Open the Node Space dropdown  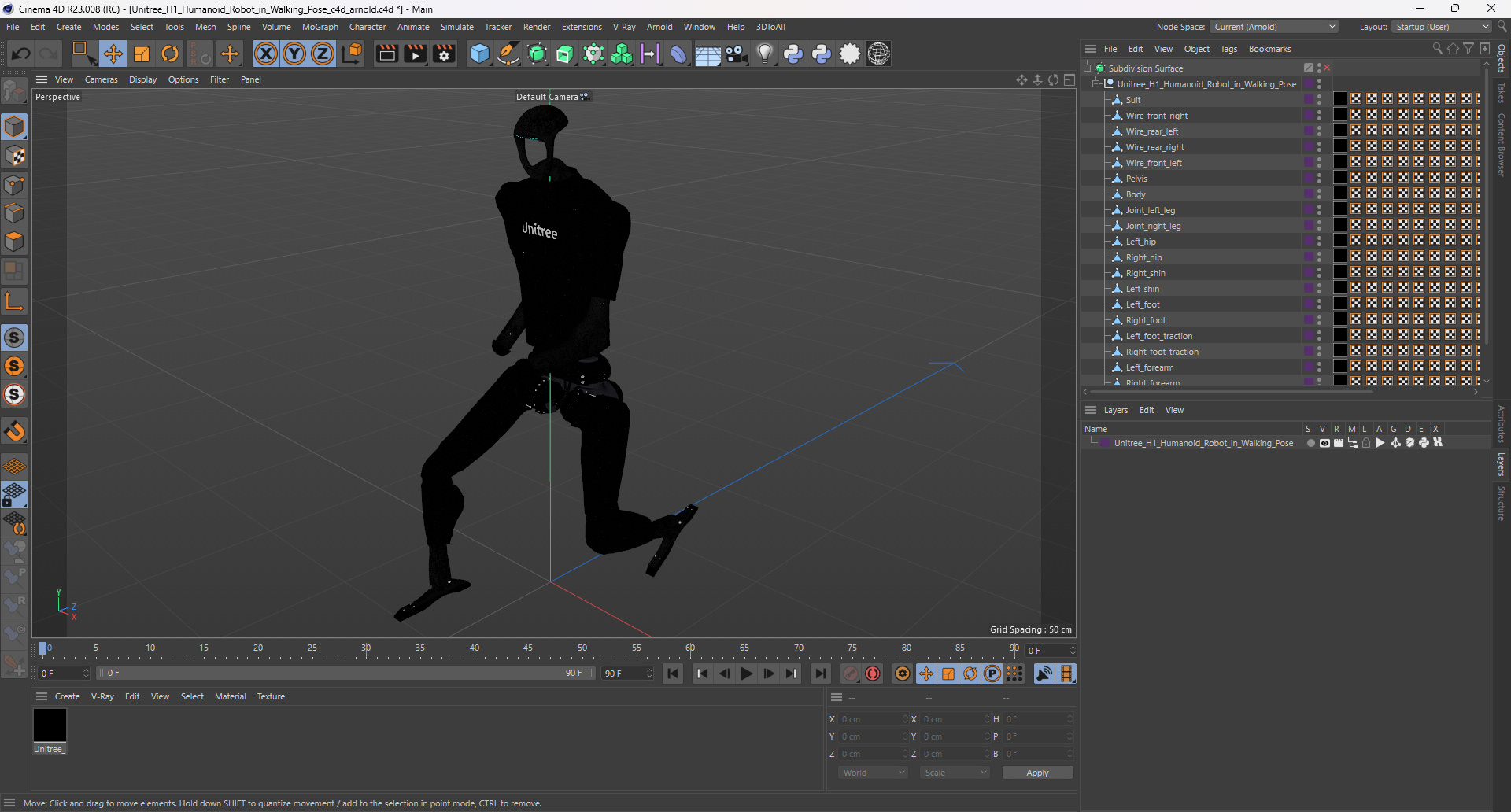pos(1274,27)
